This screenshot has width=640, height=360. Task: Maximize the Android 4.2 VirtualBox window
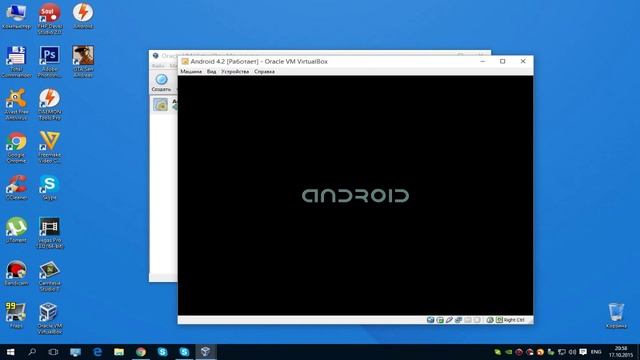502,61
